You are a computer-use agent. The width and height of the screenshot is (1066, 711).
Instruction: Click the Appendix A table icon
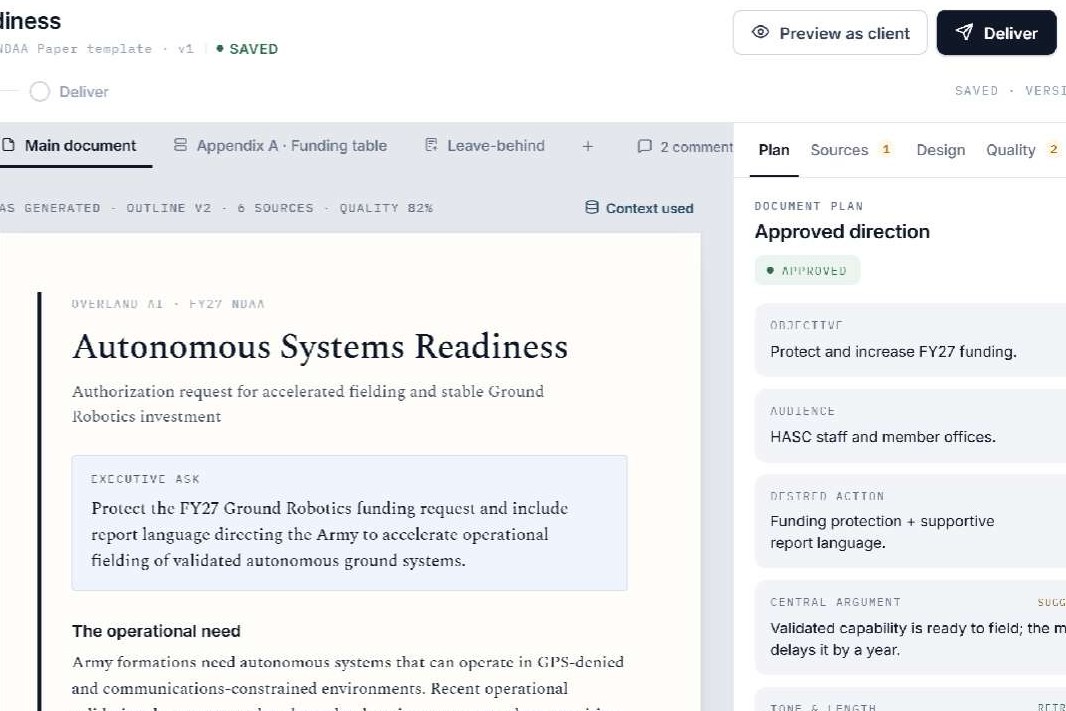[180, 145]
